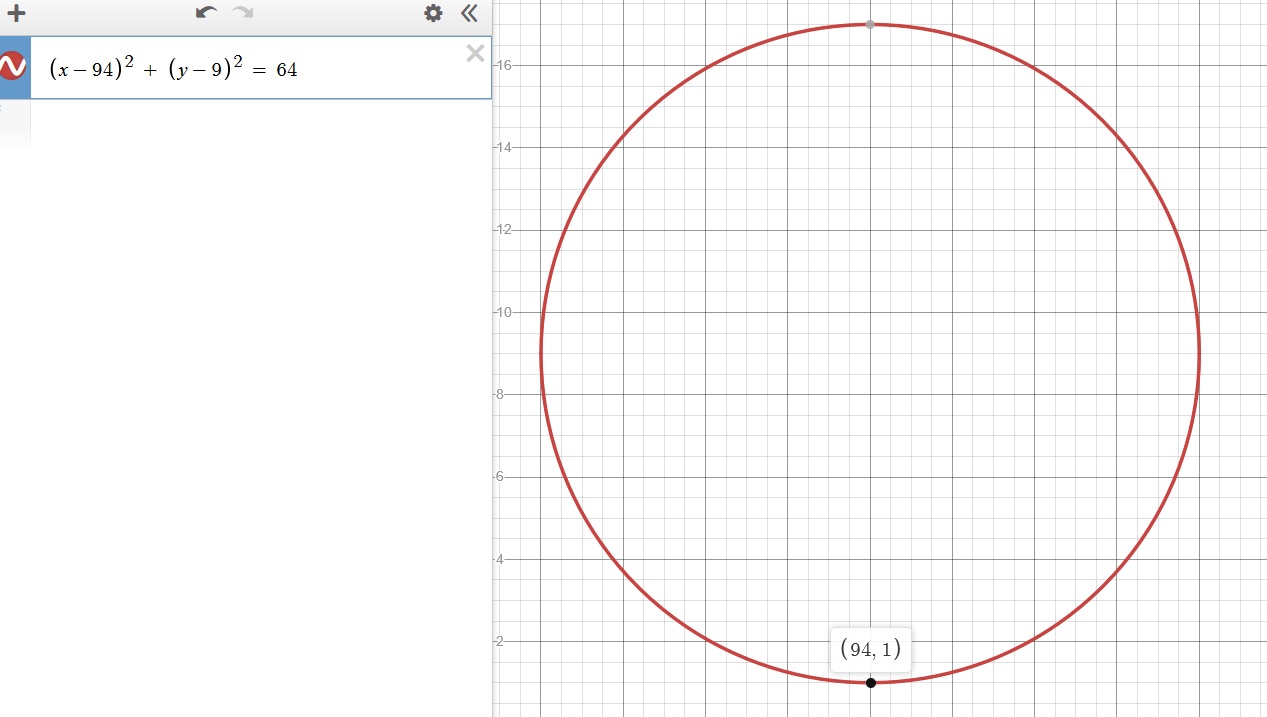Undo the last change
Screen dimensions: 1267x717
click(x=206, y=13)
